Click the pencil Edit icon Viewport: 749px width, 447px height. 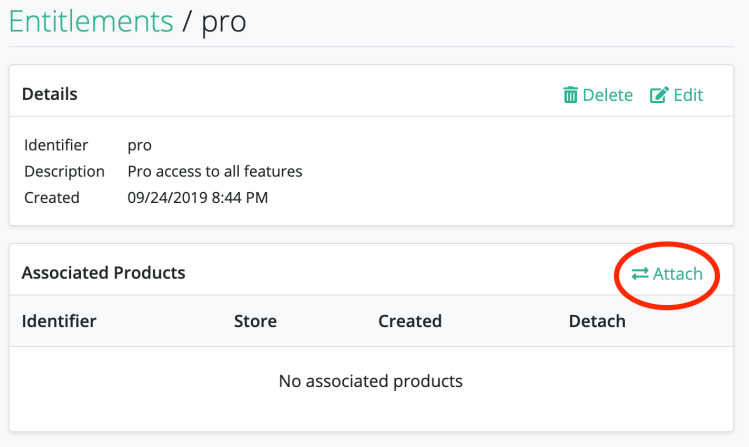(x=659, y=95)
